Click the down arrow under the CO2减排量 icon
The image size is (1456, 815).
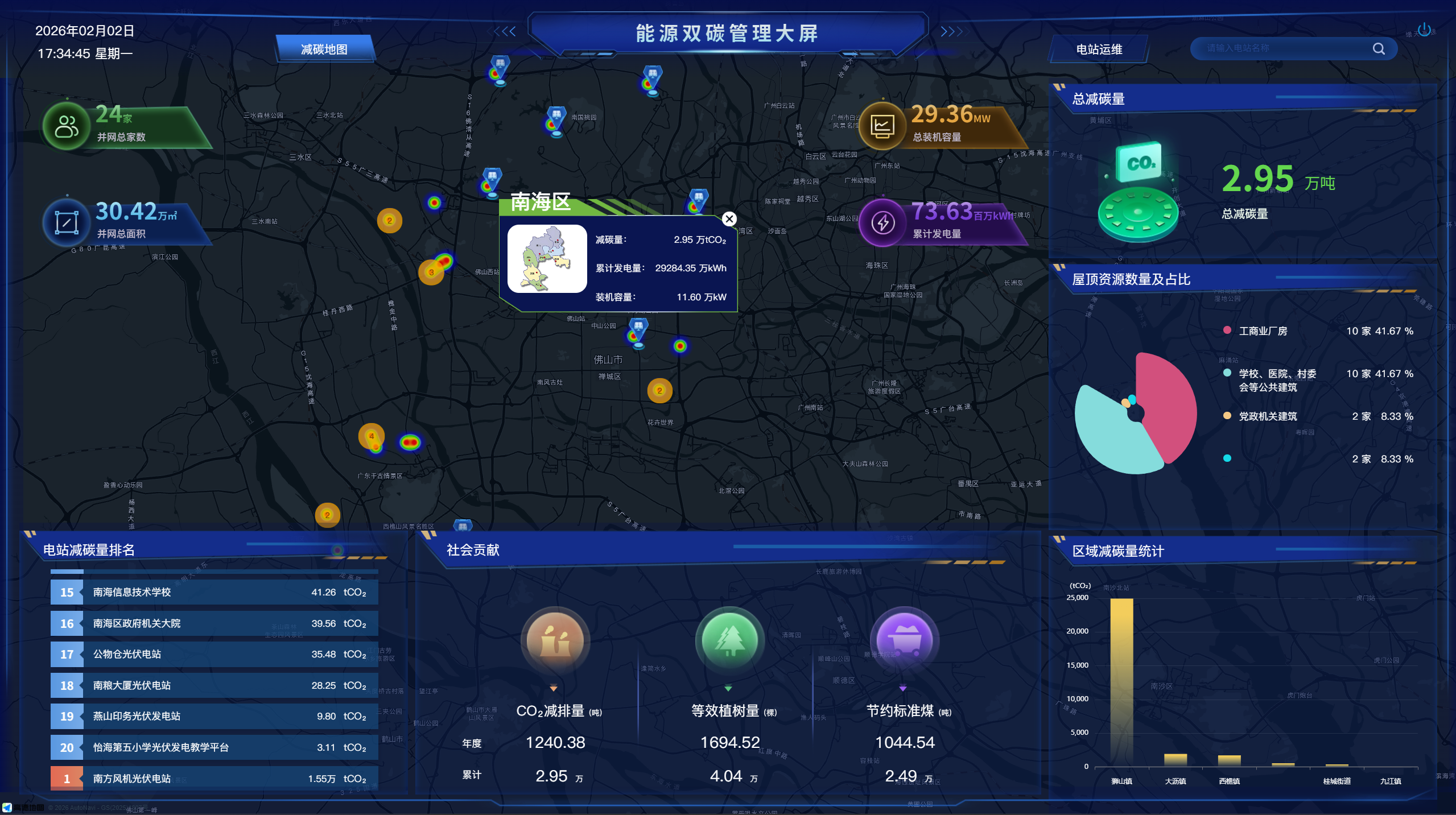tap(555, 686)
